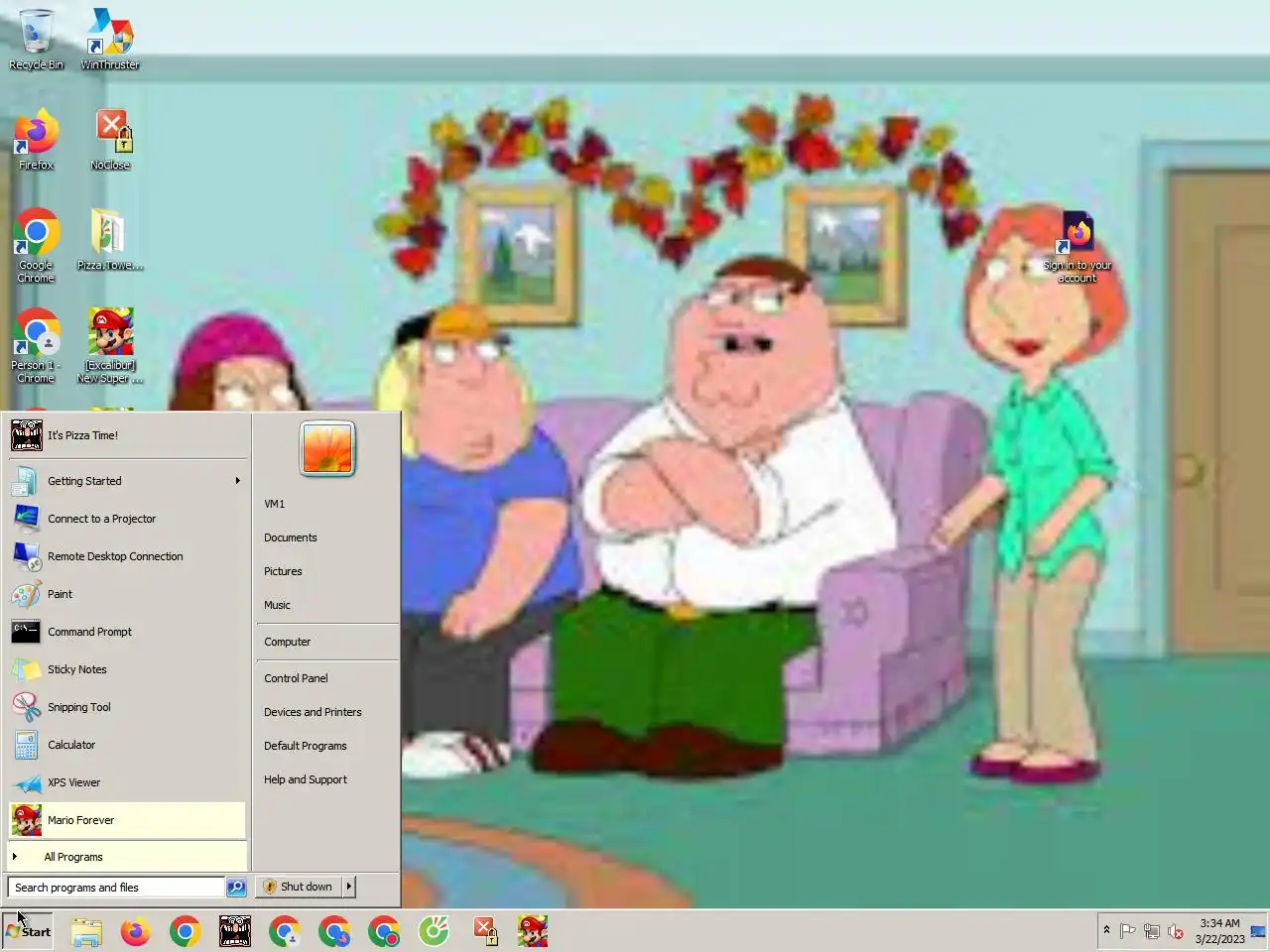Open the 'Sign in to your account' desktop shortcut
This screenshot has height=952, width=1270.
[1078, 246]
